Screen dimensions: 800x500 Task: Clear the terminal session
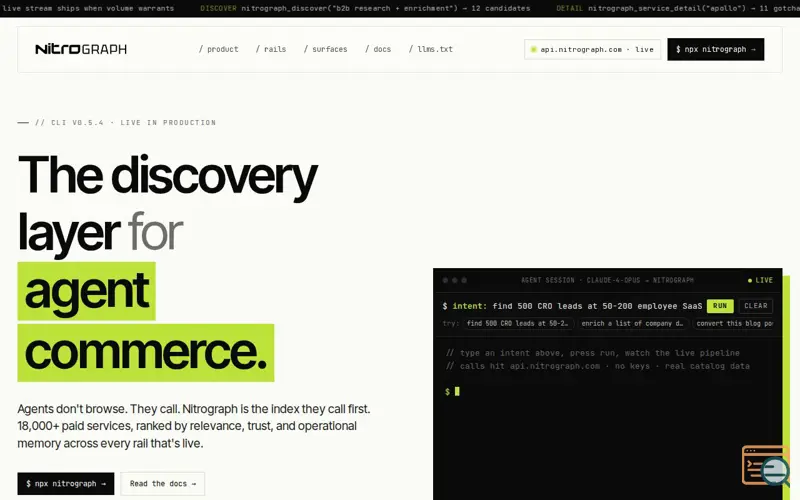click(x=756, y=306)
